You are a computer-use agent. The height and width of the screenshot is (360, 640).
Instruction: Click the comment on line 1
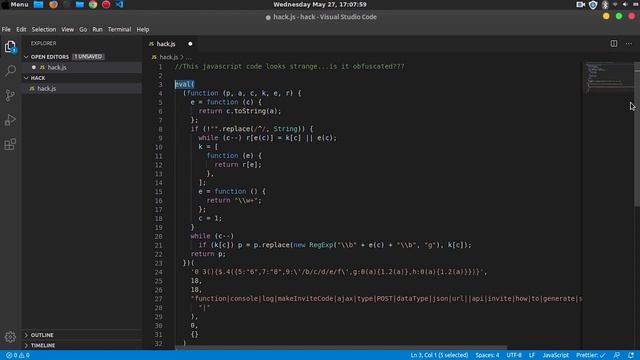tap(289, 67)
